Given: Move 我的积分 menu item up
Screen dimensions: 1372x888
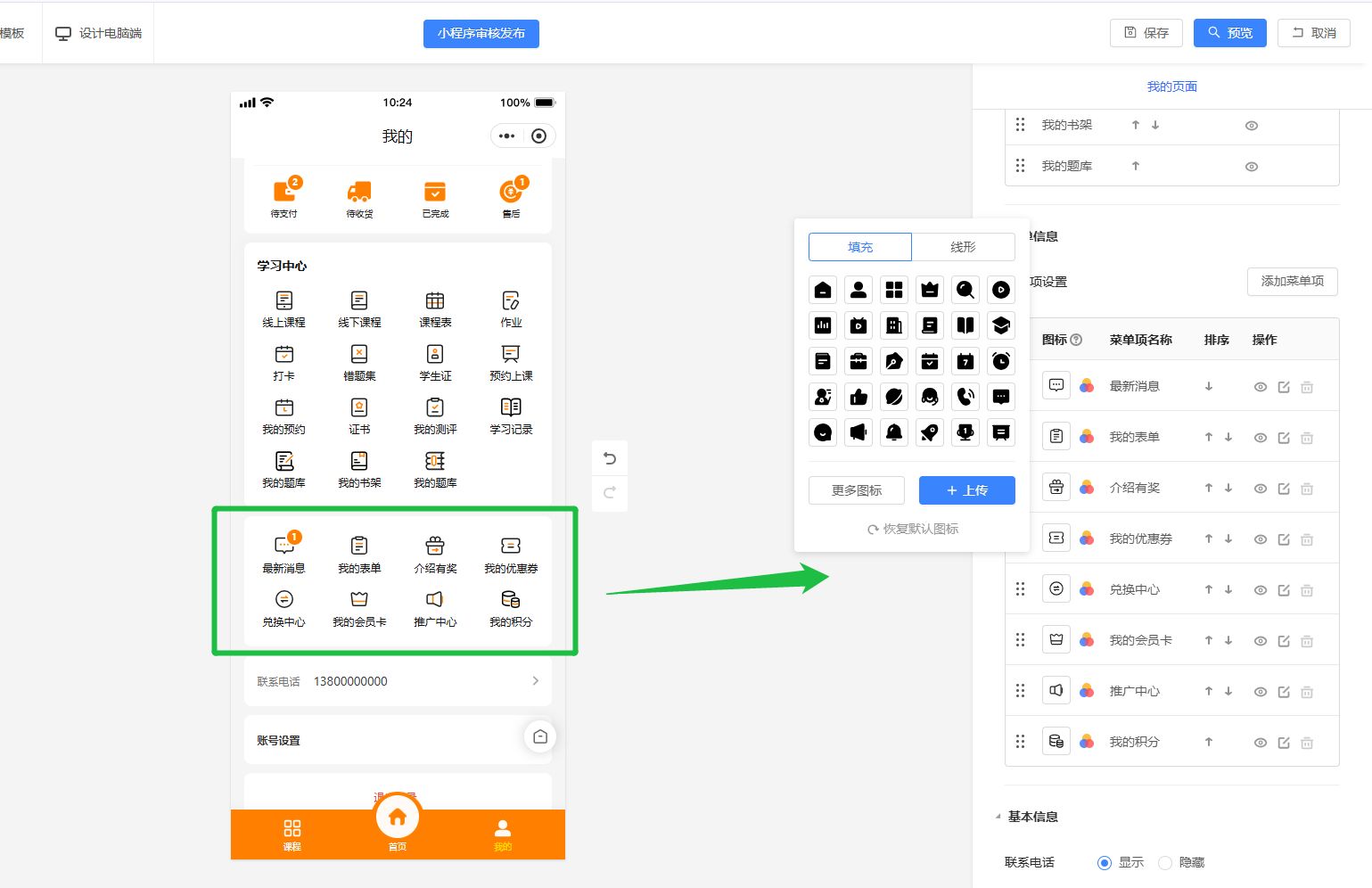Looking at the screenshot, I should coord(1209,742).
